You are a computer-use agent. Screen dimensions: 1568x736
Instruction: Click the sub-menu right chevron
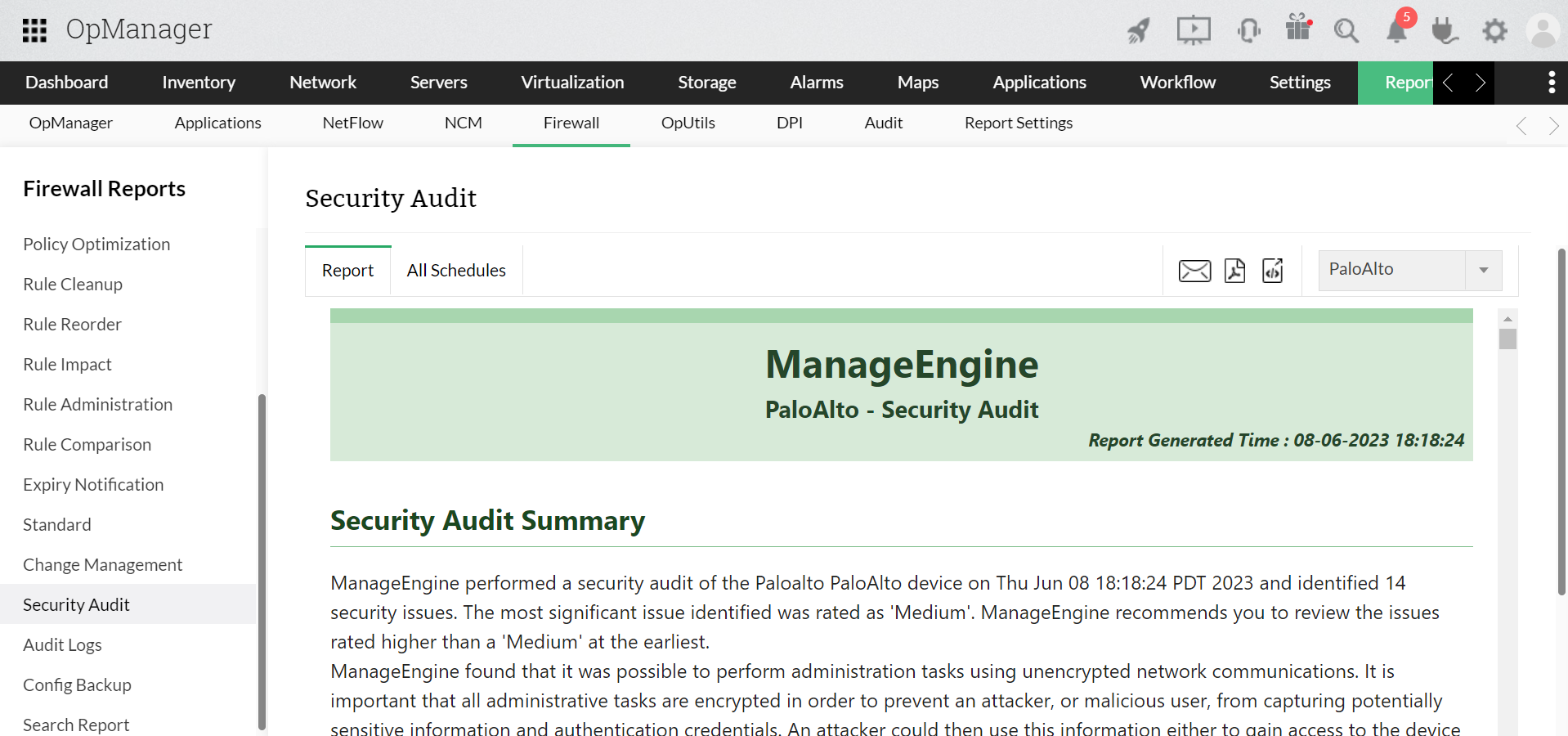tap(1553, 126)
